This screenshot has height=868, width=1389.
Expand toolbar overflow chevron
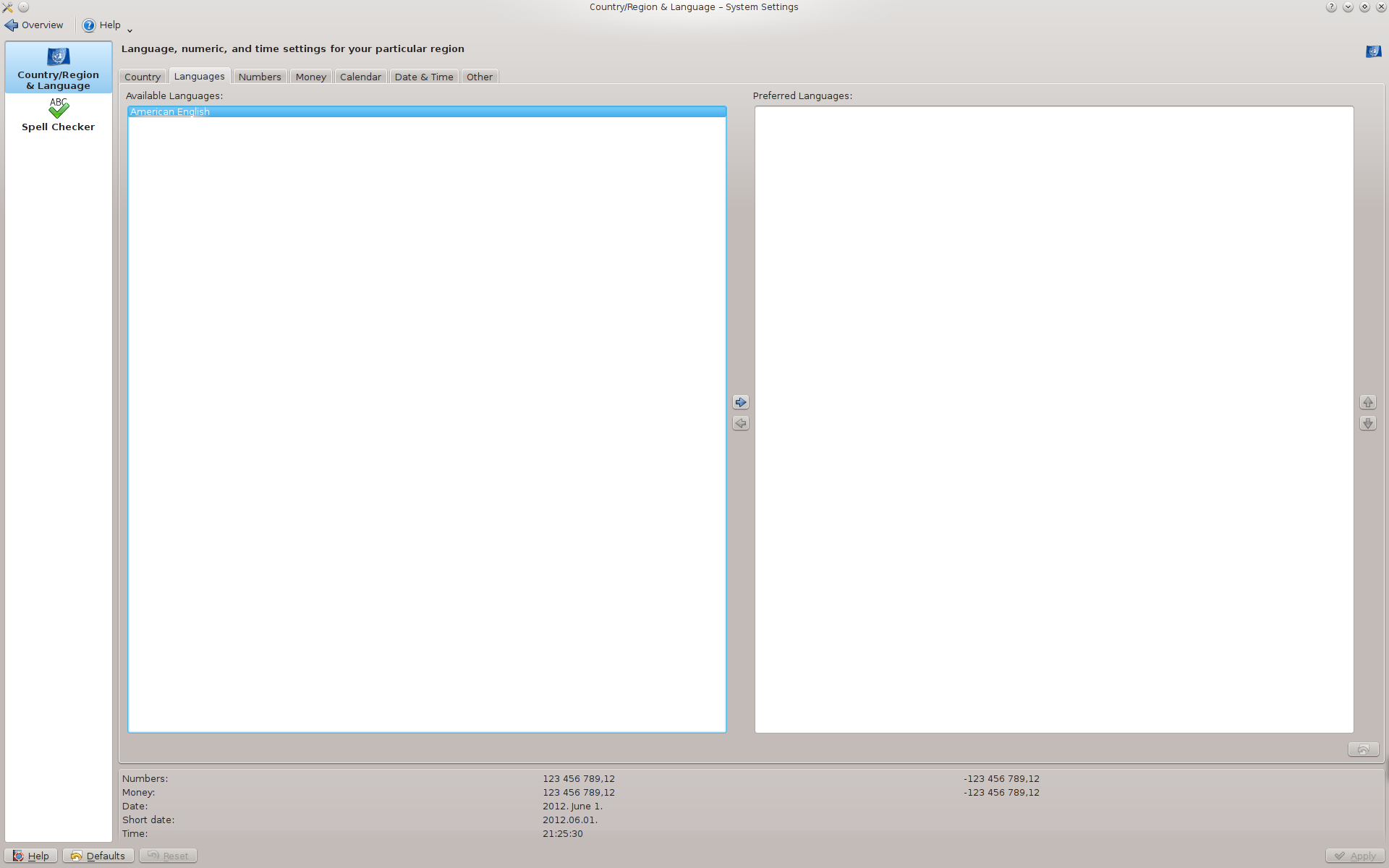(129, 30)
